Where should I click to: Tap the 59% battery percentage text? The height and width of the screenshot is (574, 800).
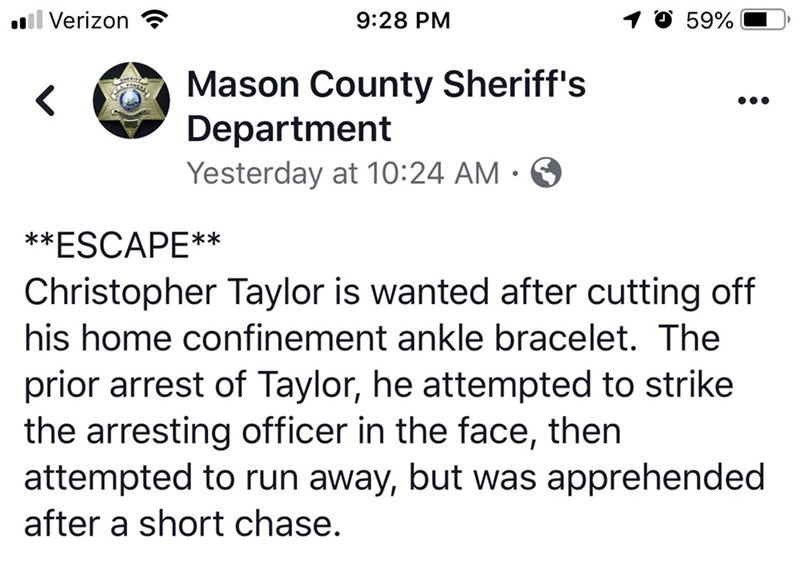point(708,19)
